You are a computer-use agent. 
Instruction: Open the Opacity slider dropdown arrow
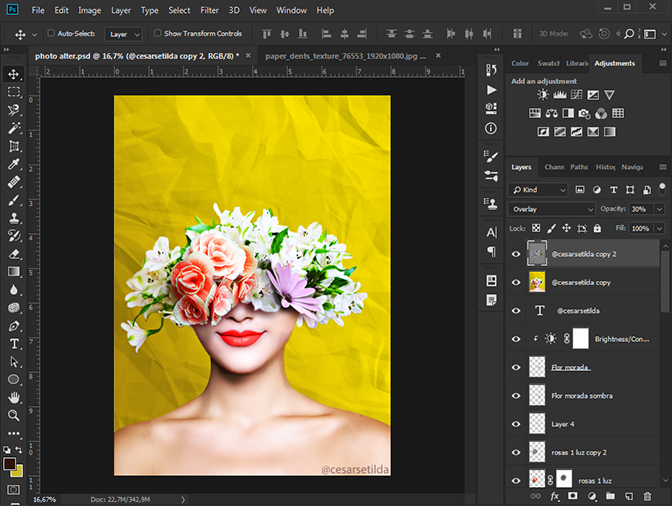click(x=660, y=209)
